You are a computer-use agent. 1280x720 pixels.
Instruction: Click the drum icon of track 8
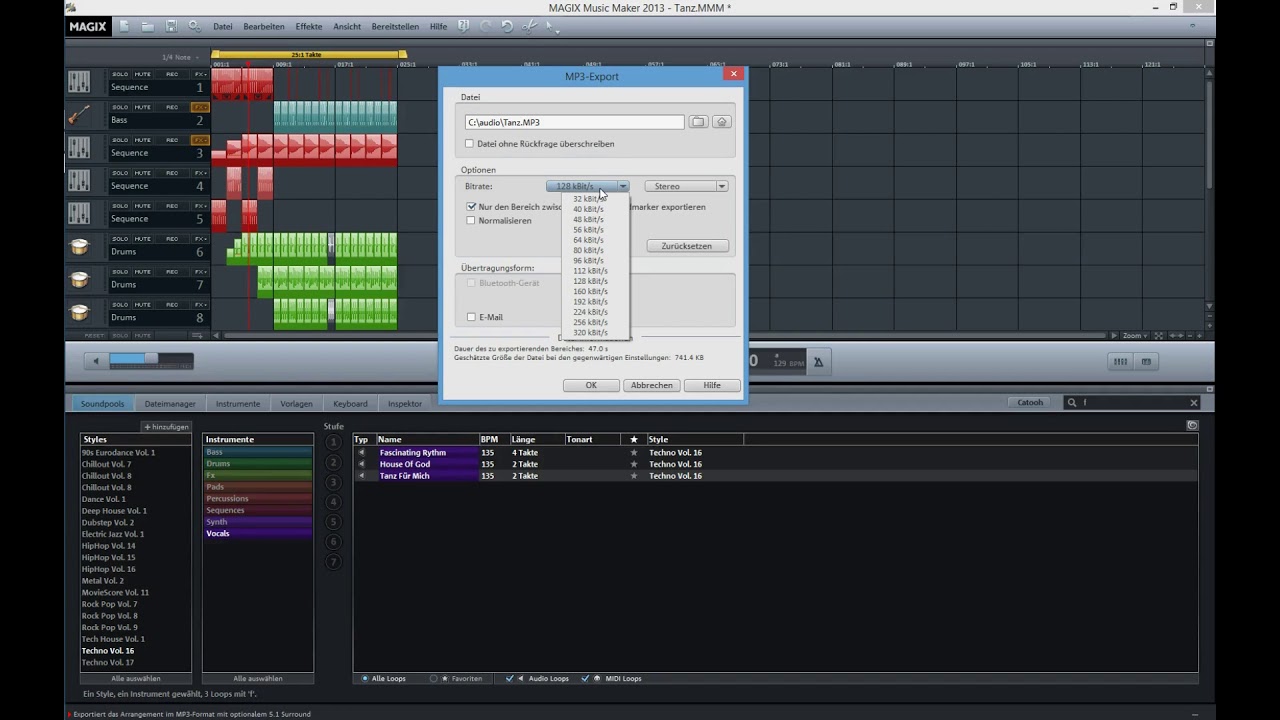coord(79,312)
